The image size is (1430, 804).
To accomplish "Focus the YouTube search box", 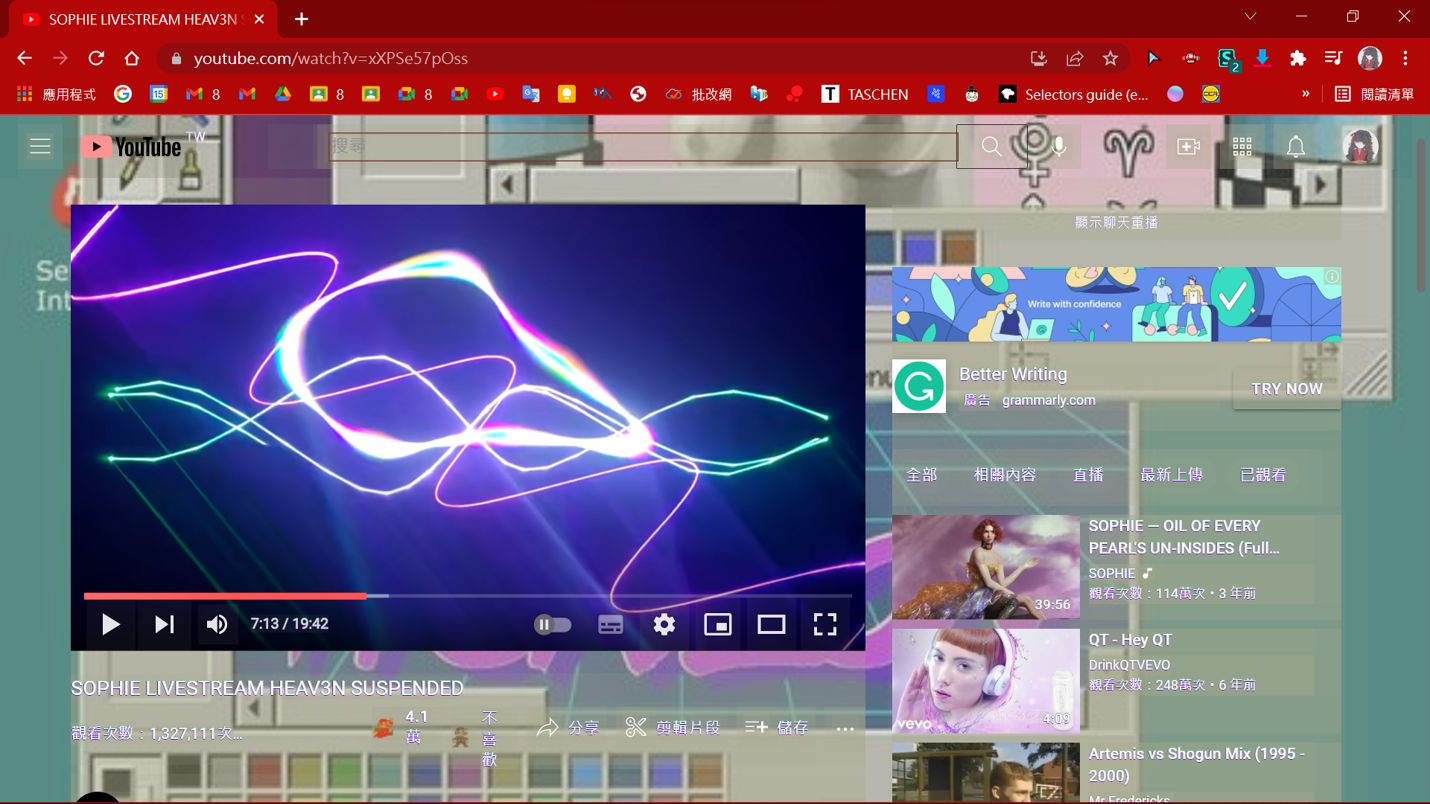I will (x=643, y=146).
